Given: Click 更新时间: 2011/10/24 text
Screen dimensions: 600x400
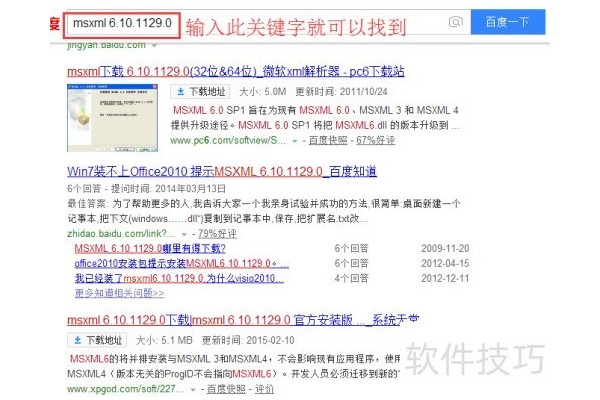Looking at the screenshot, I should 341,92.
